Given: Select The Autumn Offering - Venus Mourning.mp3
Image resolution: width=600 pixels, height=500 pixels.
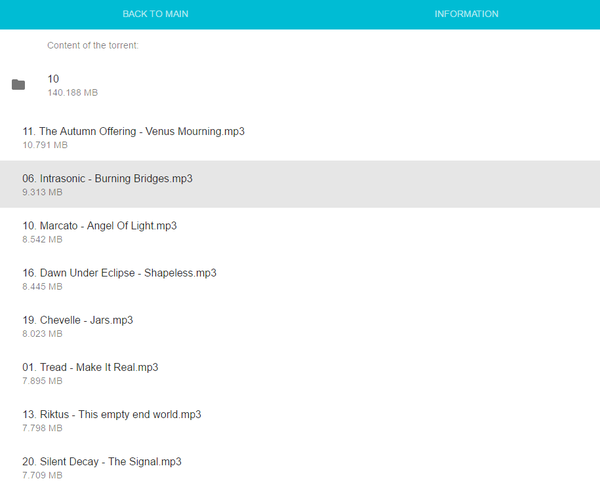Looking at the screenshot, I should 133,131.
